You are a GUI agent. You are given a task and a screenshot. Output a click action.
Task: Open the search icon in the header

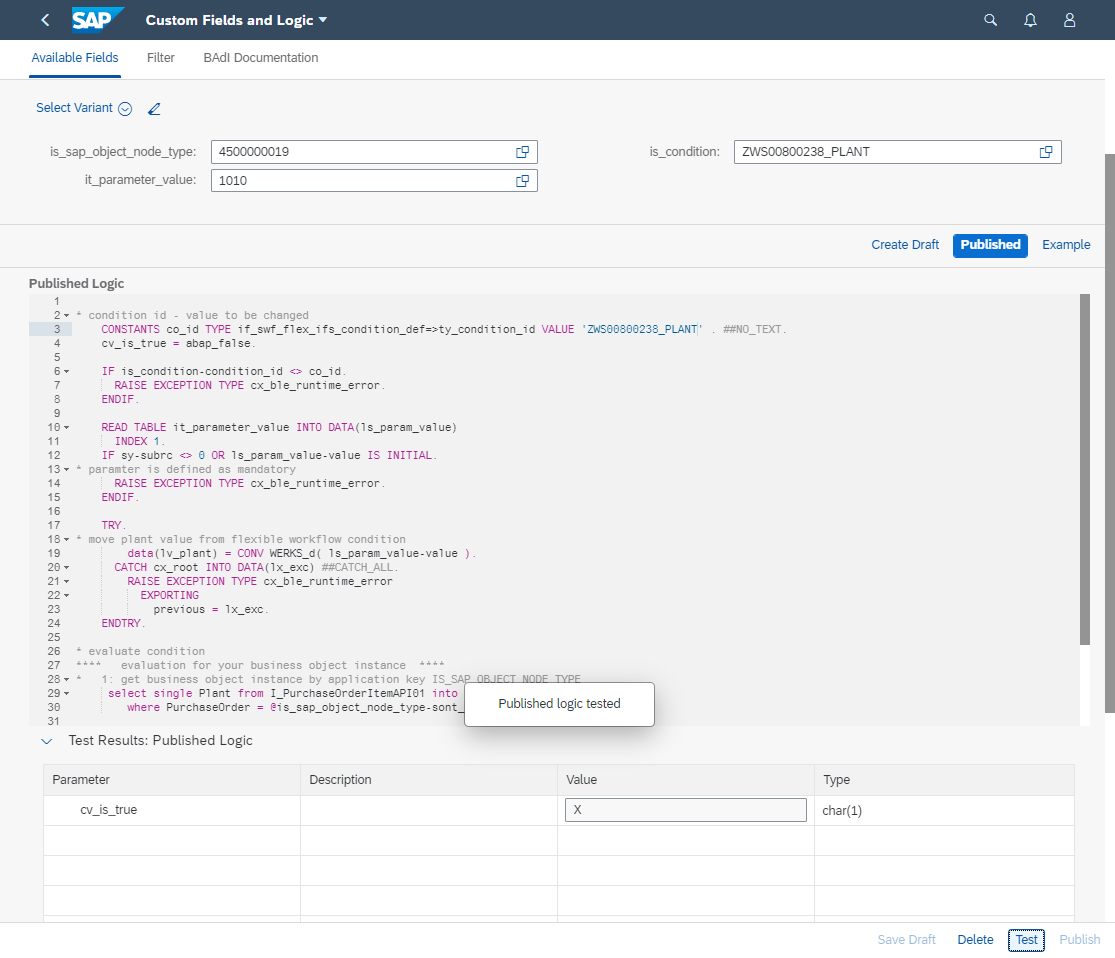(990, 20)
